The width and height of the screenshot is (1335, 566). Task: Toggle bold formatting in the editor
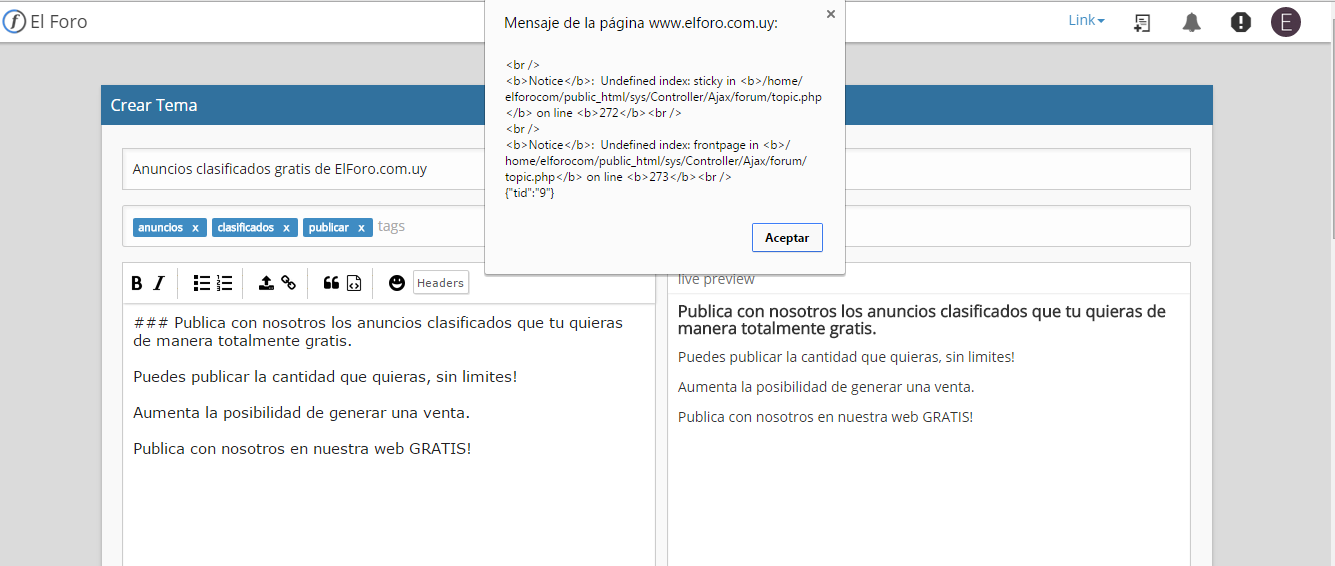click(137, 283)
